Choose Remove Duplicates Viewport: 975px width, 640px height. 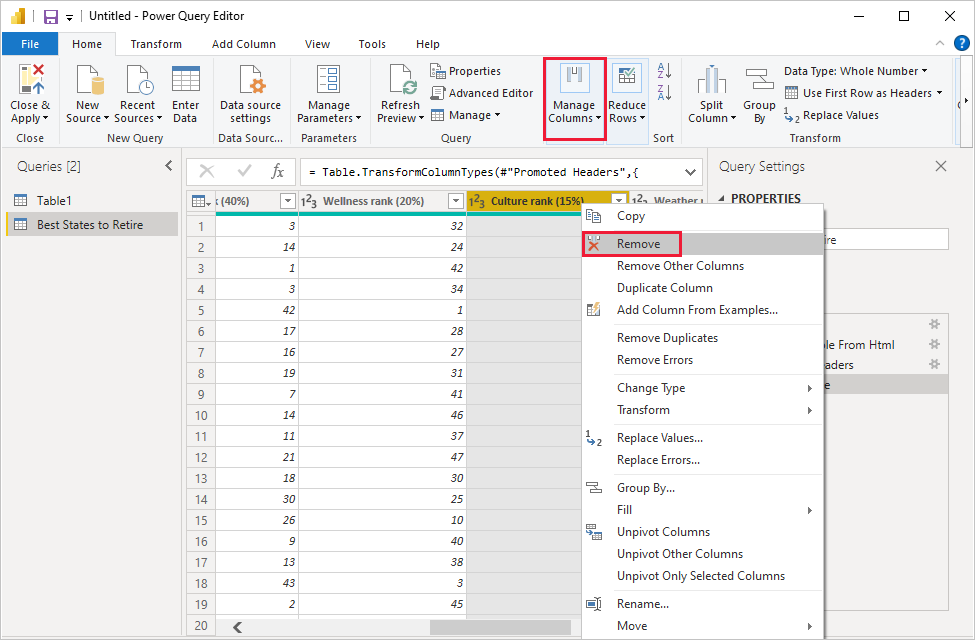(x=703, y=338)
